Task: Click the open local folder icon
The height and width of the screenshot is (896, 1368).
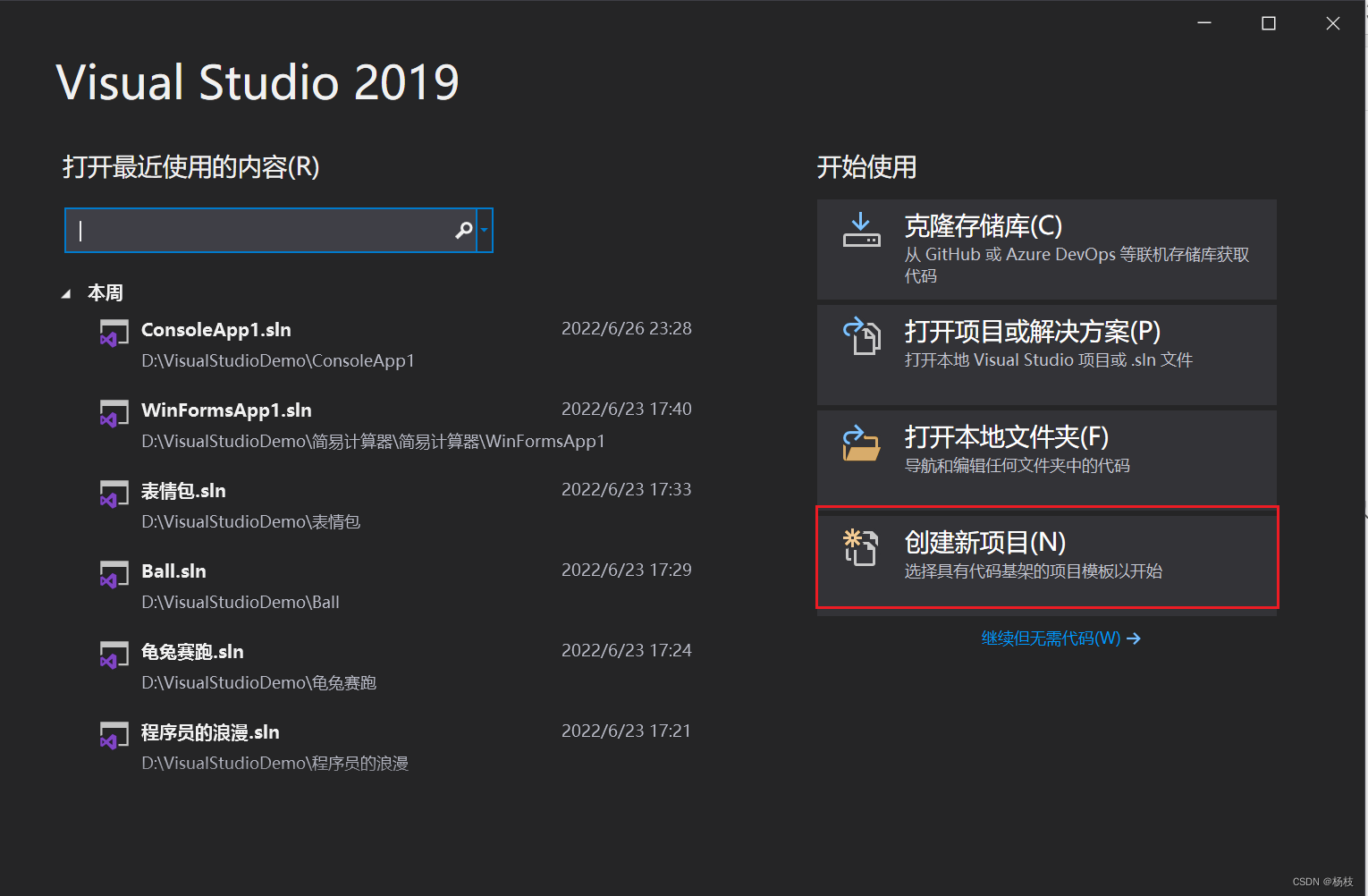Action: click(x=861, y=443)
